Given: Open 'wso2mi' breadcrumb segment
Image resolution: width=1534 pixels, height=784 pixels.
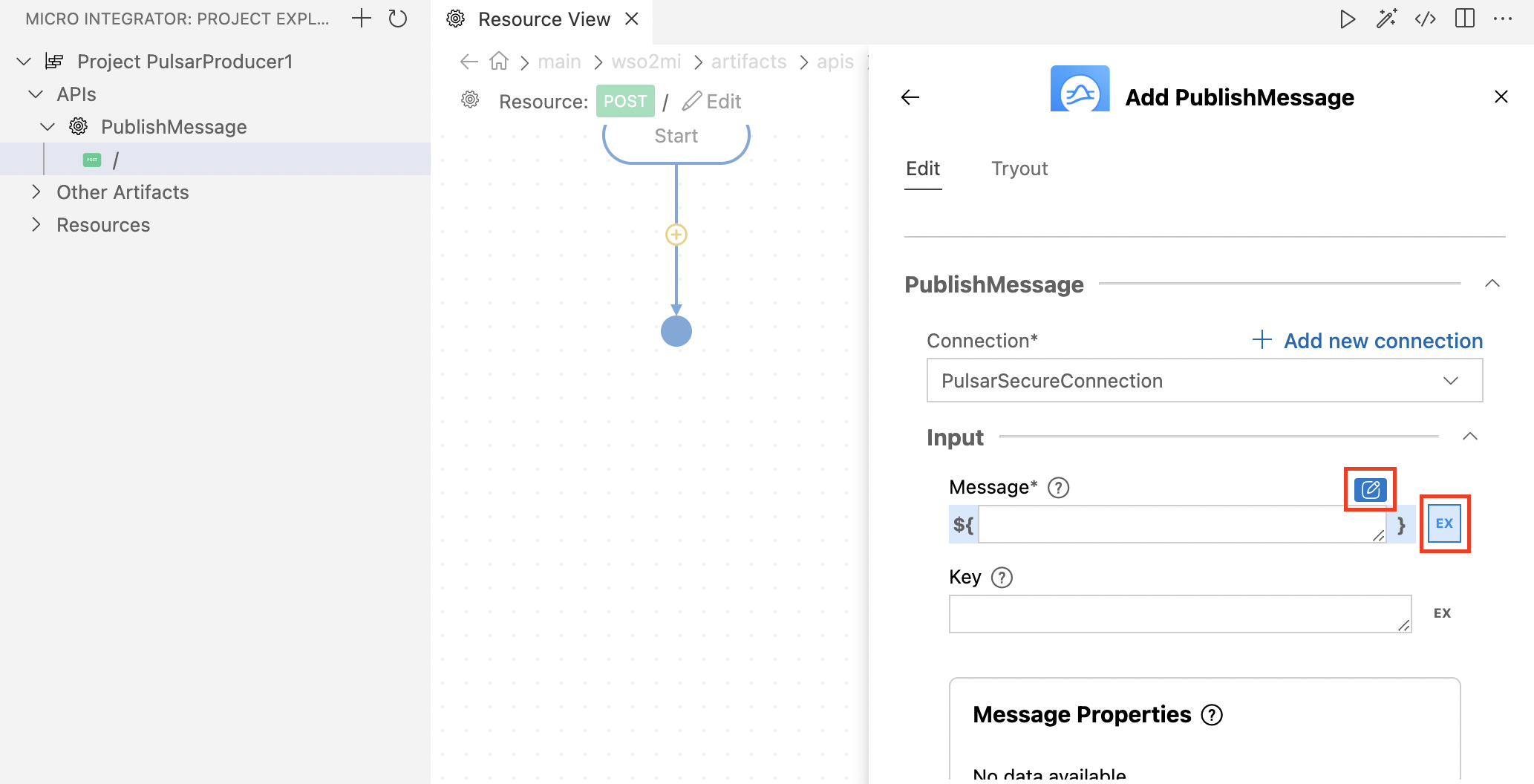Looking at the screenshot, I should (x=646, y=62).
